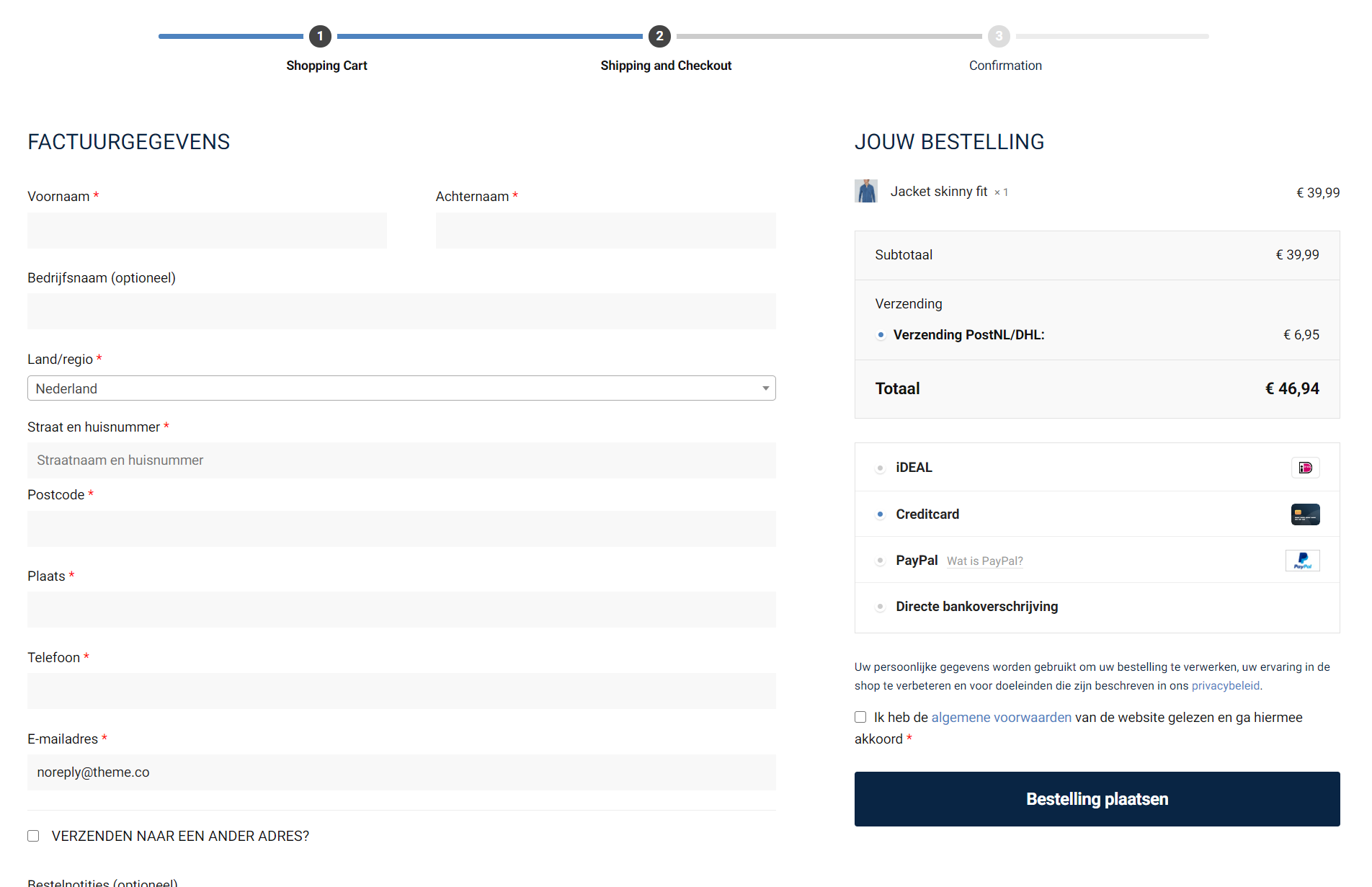This screenshot has width=1372, height=887.
Task: Click step 2 circle in progress bar
Action: pyautogui.click(x=659, y=36)
